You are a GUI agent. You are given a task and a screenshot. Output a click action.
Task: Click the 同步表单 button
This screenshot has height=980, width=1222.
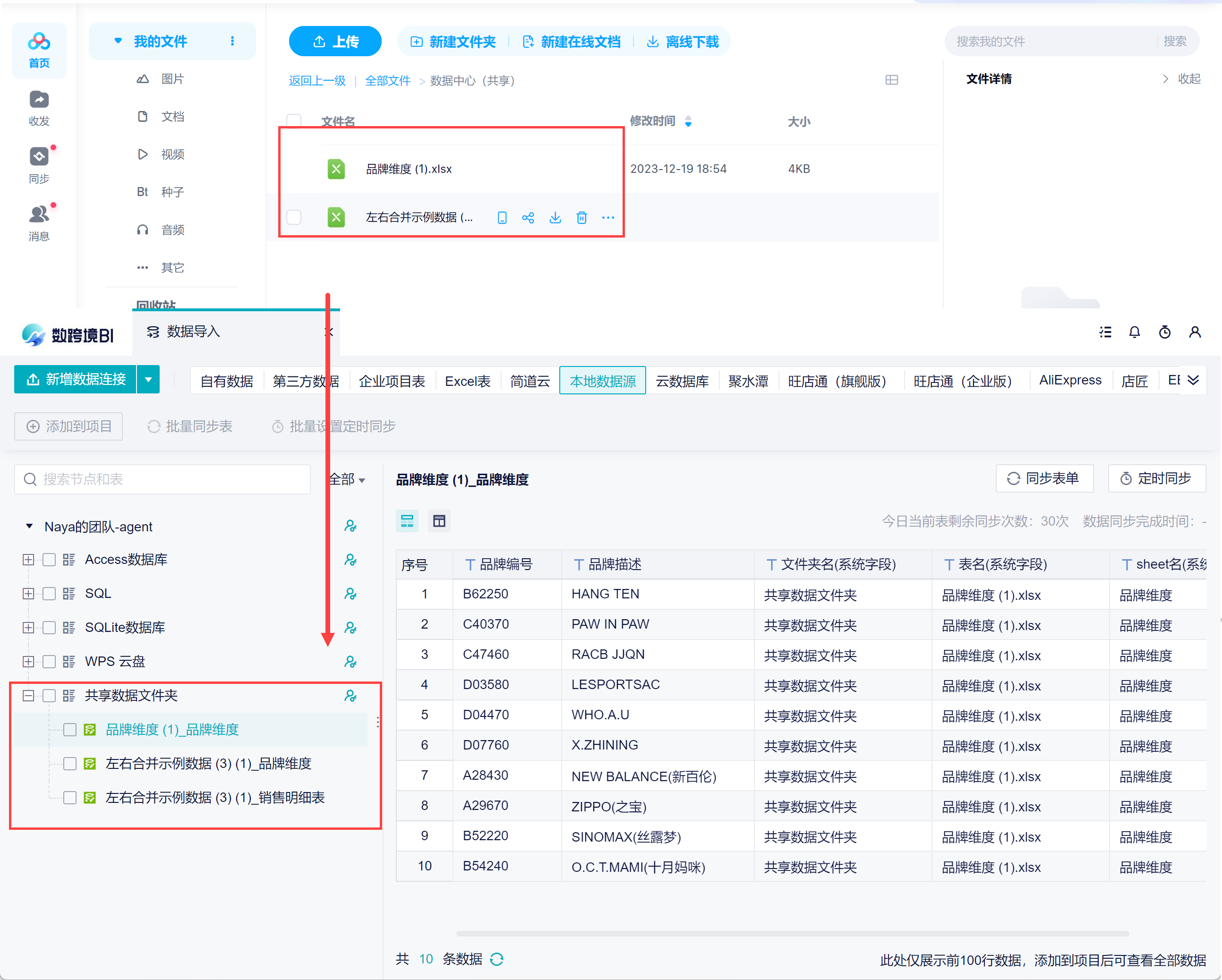pyautogui.click(x=1043, y=478)
